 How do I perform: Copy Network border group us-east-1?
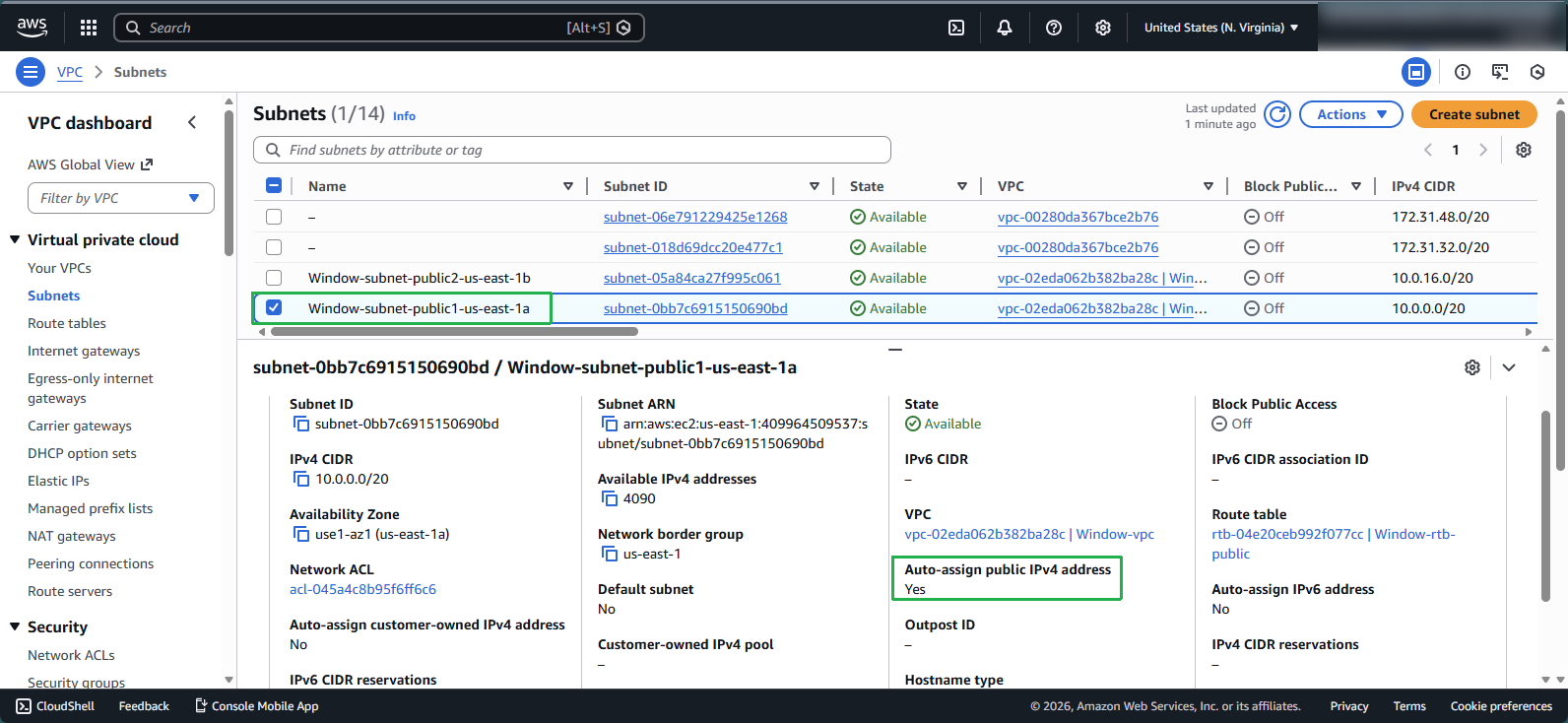(610, 554)
